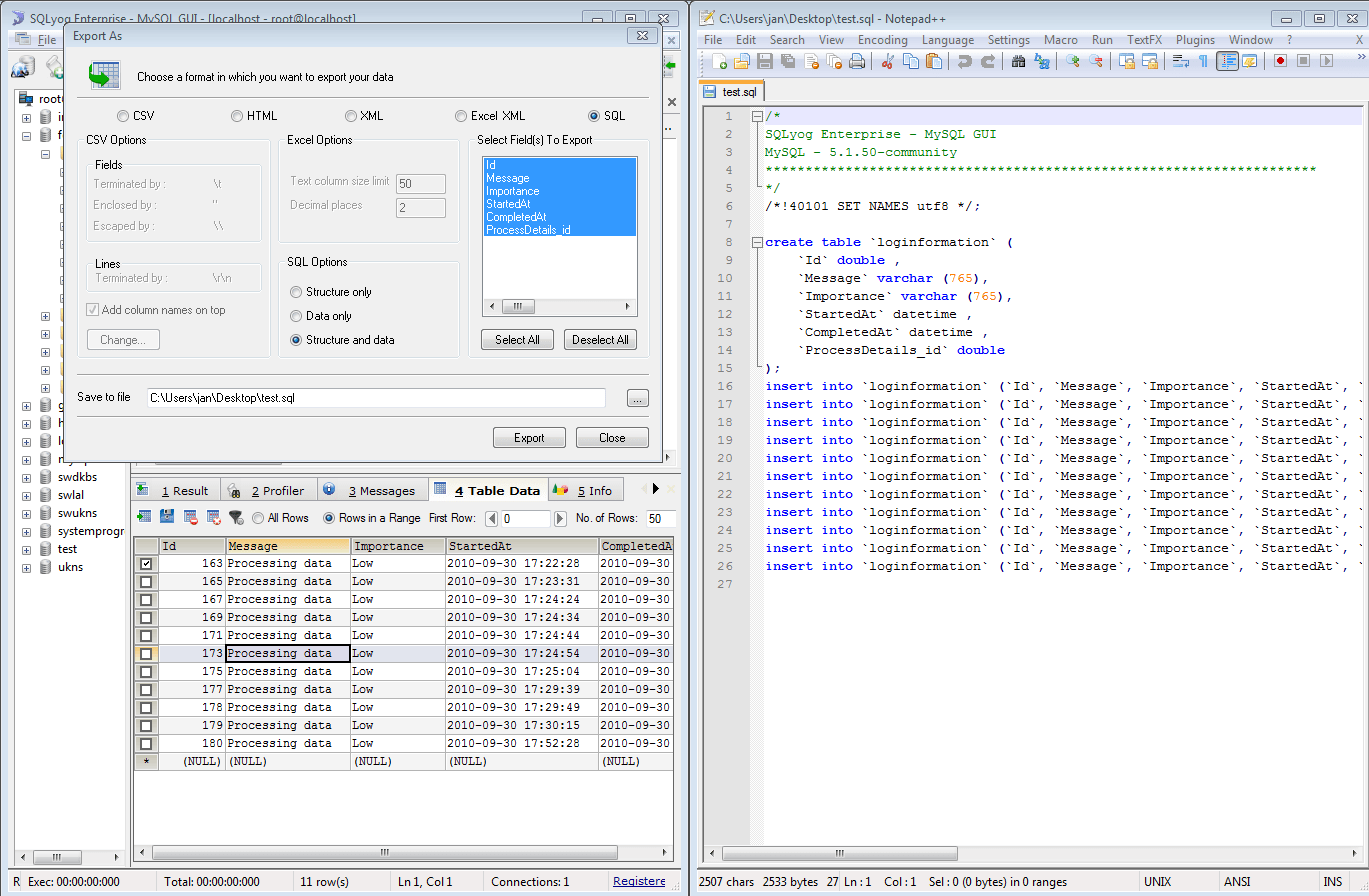Click the First Row previous arrow stepper

click(x=491, y=518)
